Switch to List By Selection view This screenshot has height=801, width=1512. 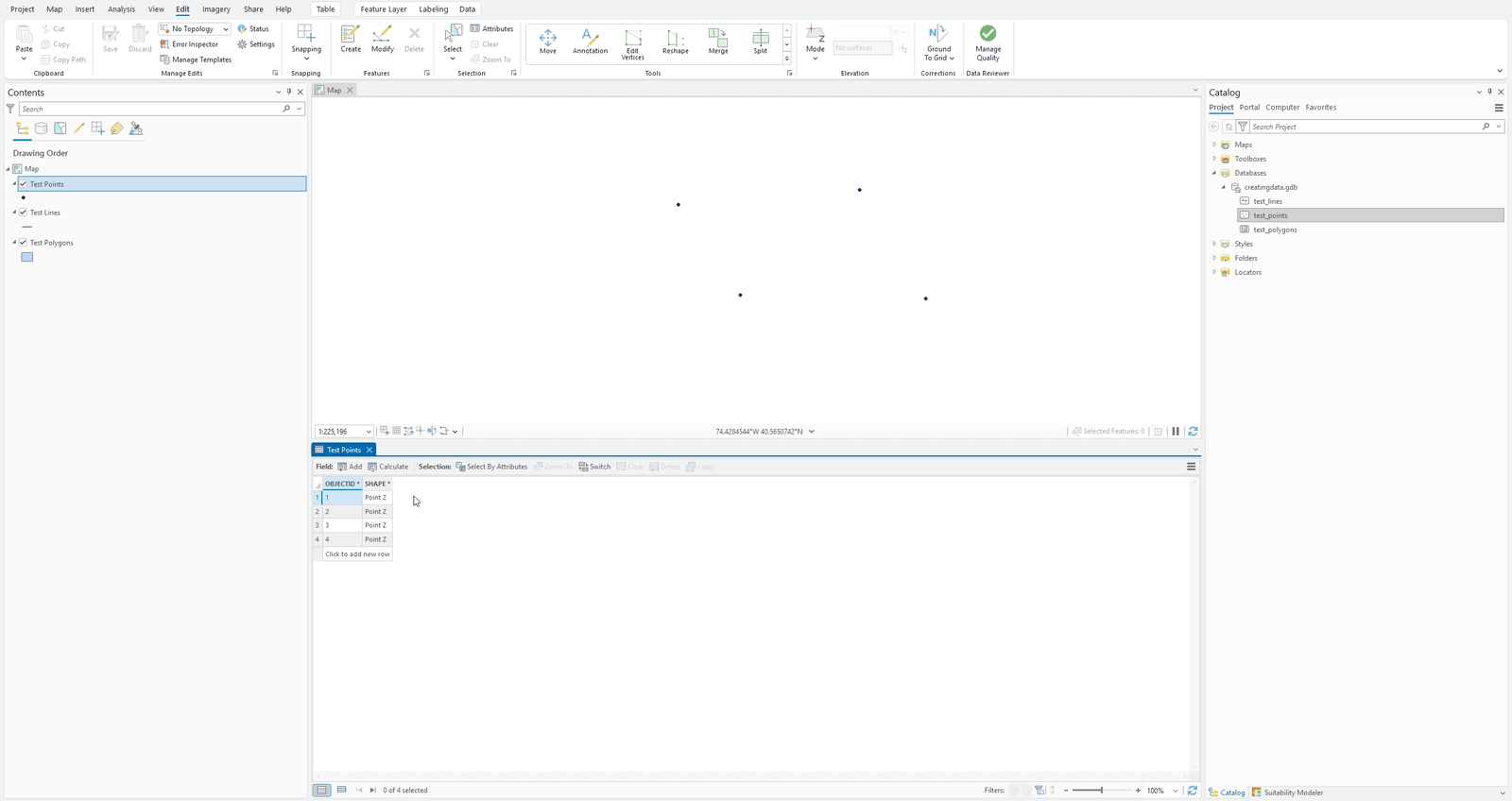(60, 128)
